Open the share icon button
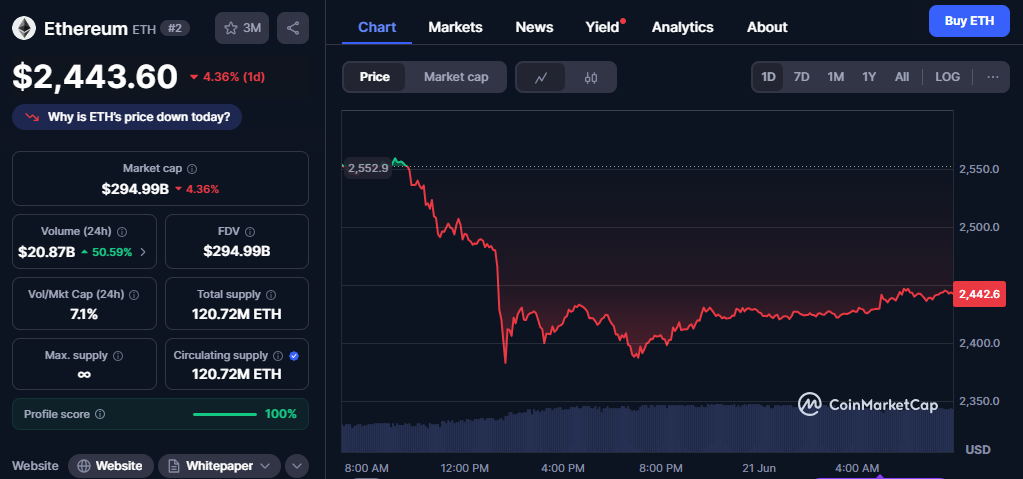 [x=293, y=28]
